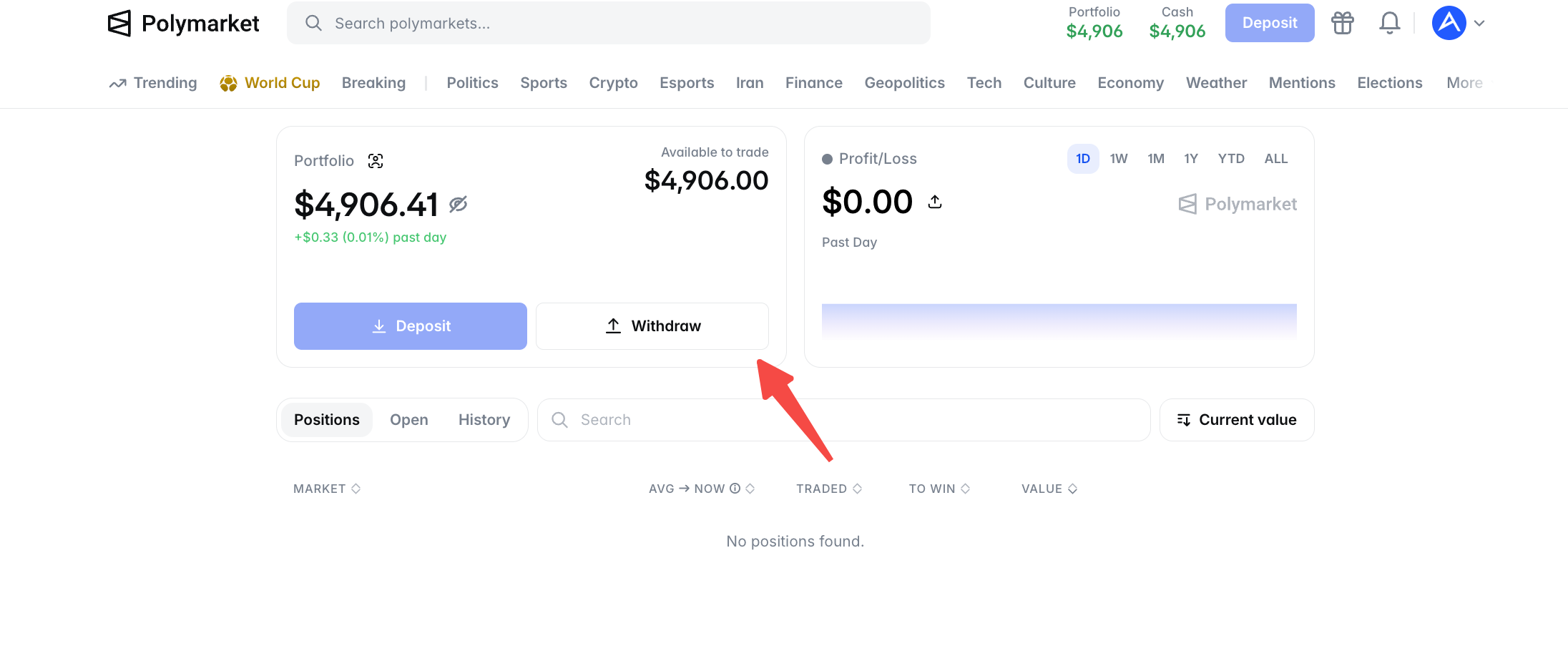Select the 1W time range
Screen dimensions: 1568x661
1119,159
